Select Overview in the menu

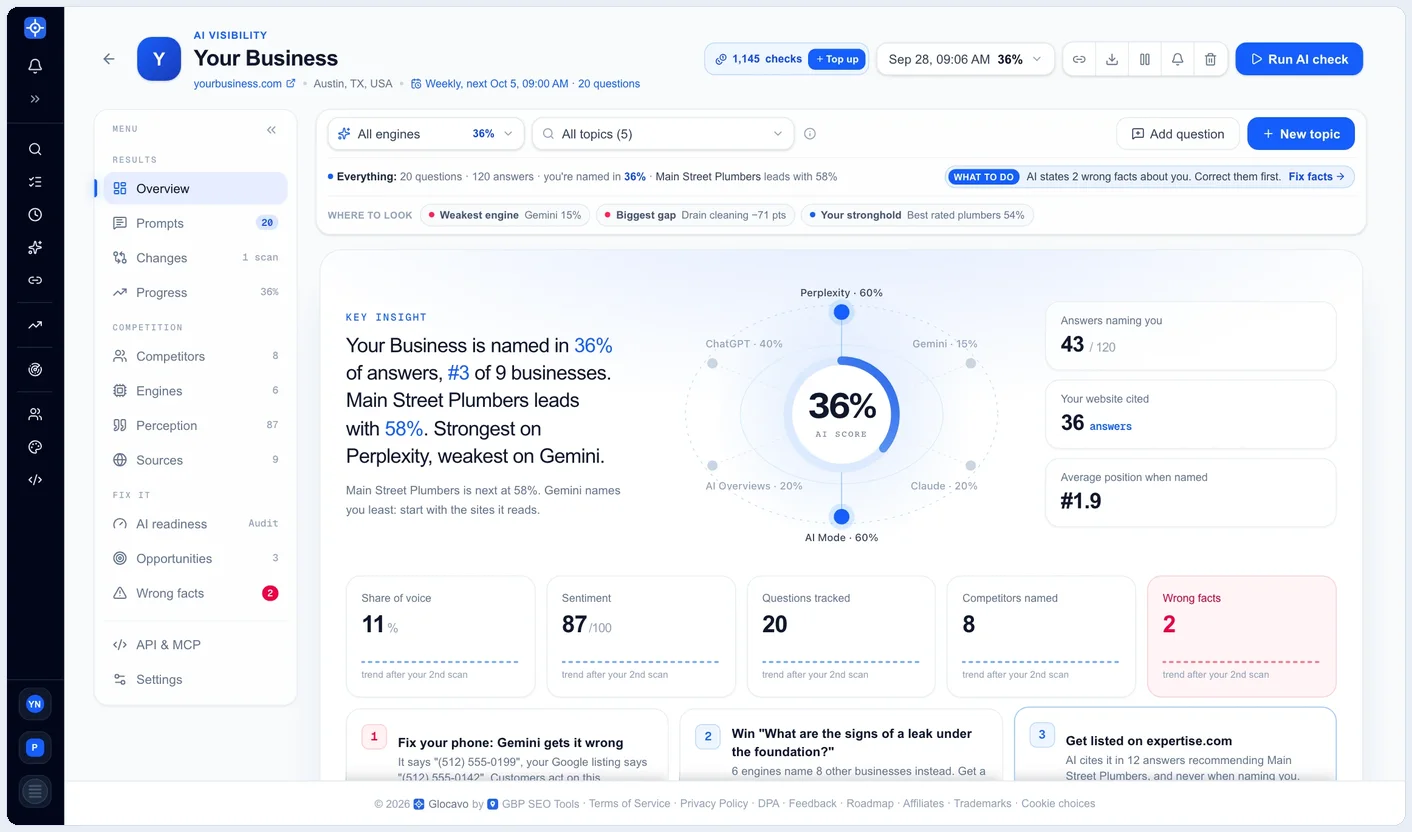pos(195,188)
